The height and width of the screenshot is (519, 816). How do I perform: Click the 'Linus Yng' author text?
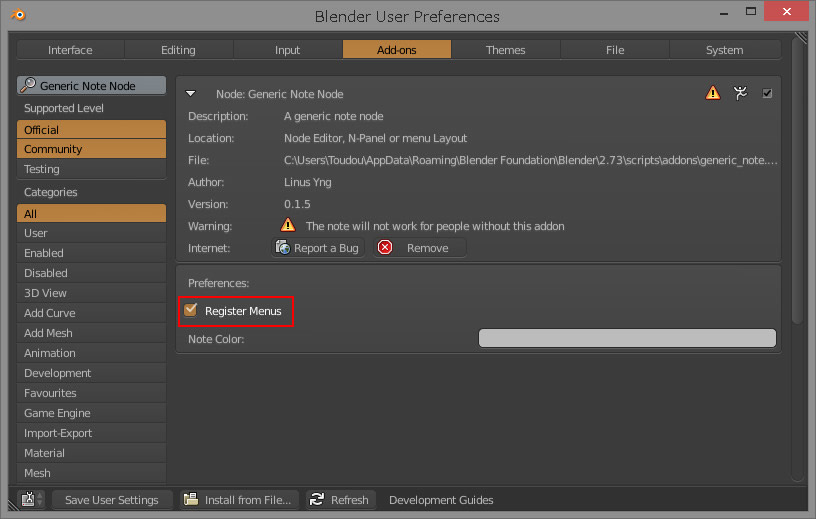[x=308, y=182]
